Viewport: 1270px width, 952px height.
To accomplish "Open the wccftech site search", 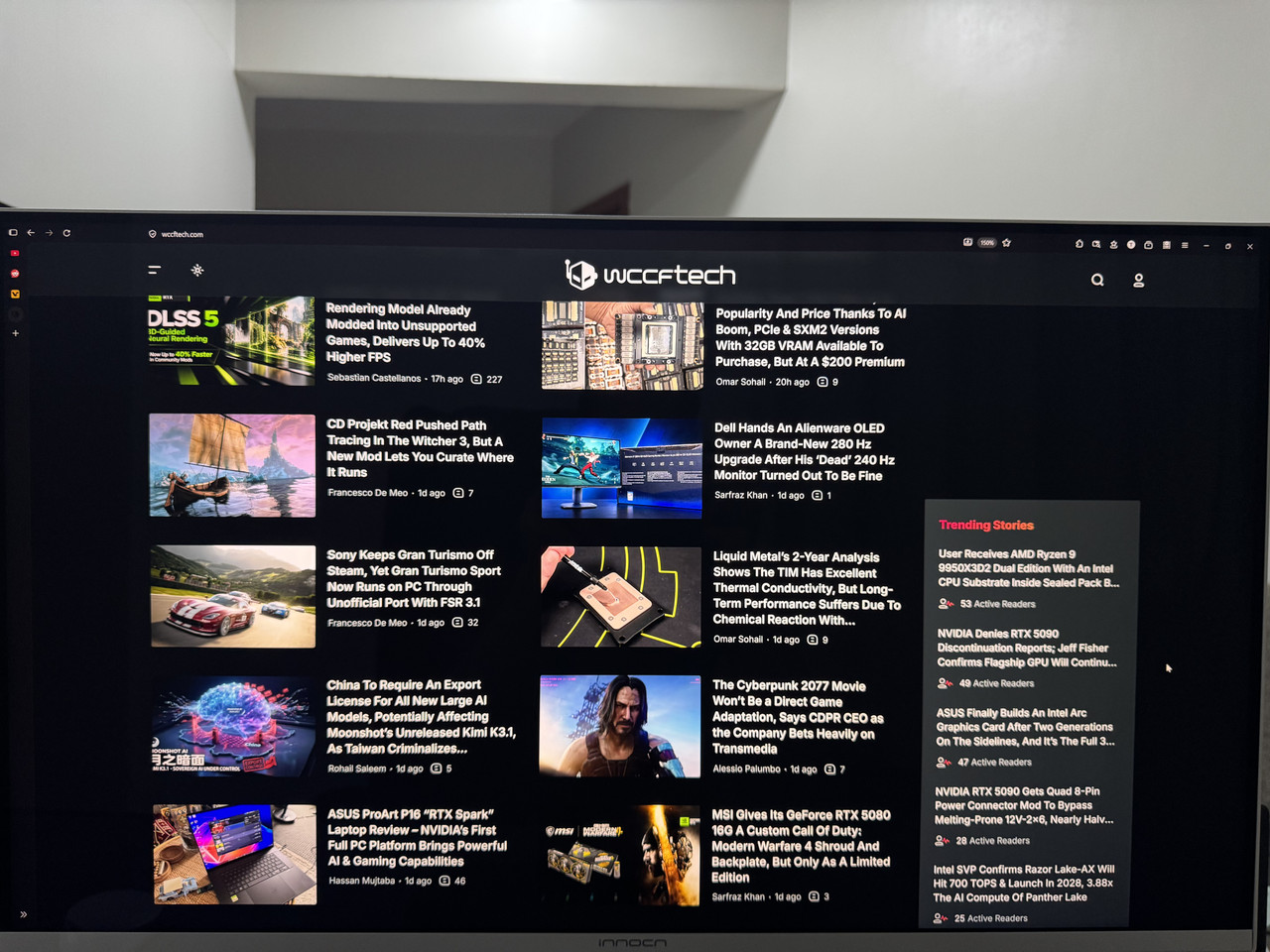I will tap(1097, 280).
